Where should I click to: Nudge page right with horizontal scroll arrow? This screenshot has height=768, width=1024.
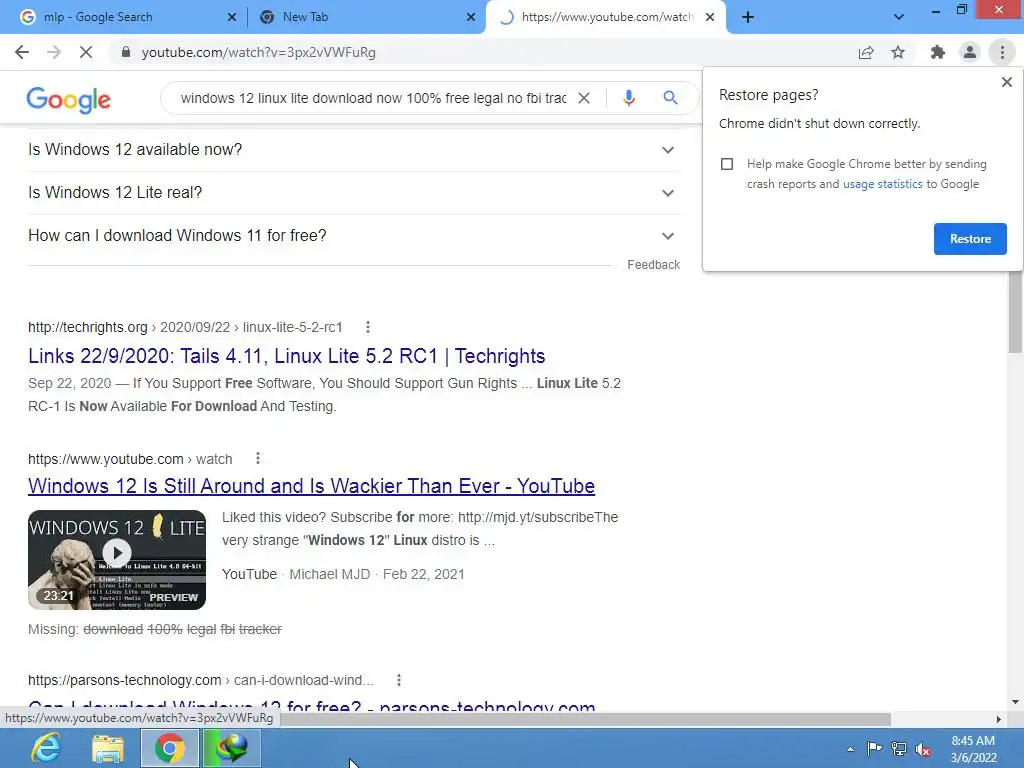click(998, 719)
